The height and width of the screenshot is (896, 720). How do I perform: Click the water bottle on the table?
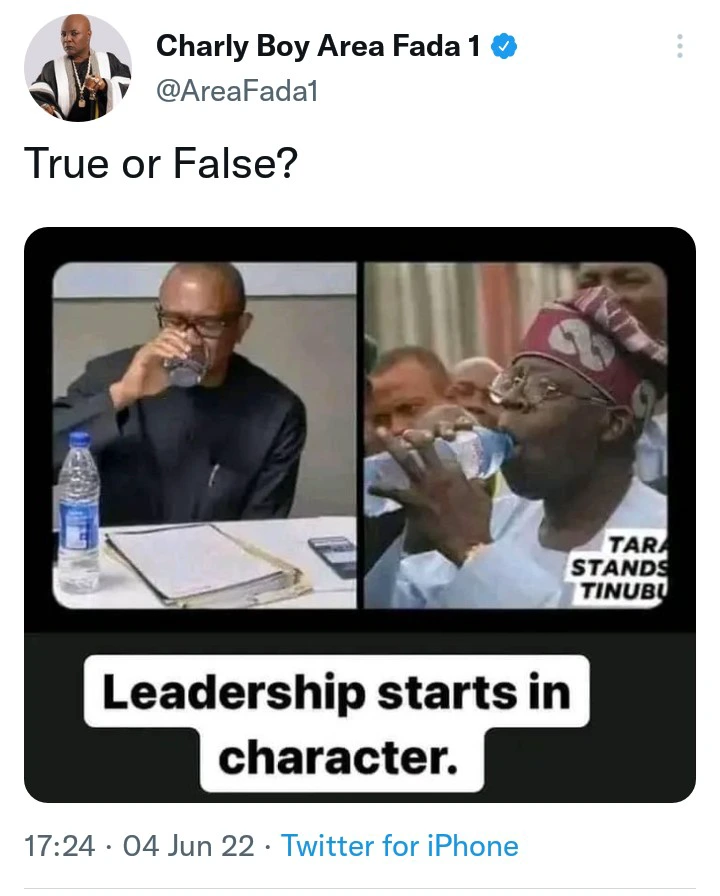click(x=79, y=513)
